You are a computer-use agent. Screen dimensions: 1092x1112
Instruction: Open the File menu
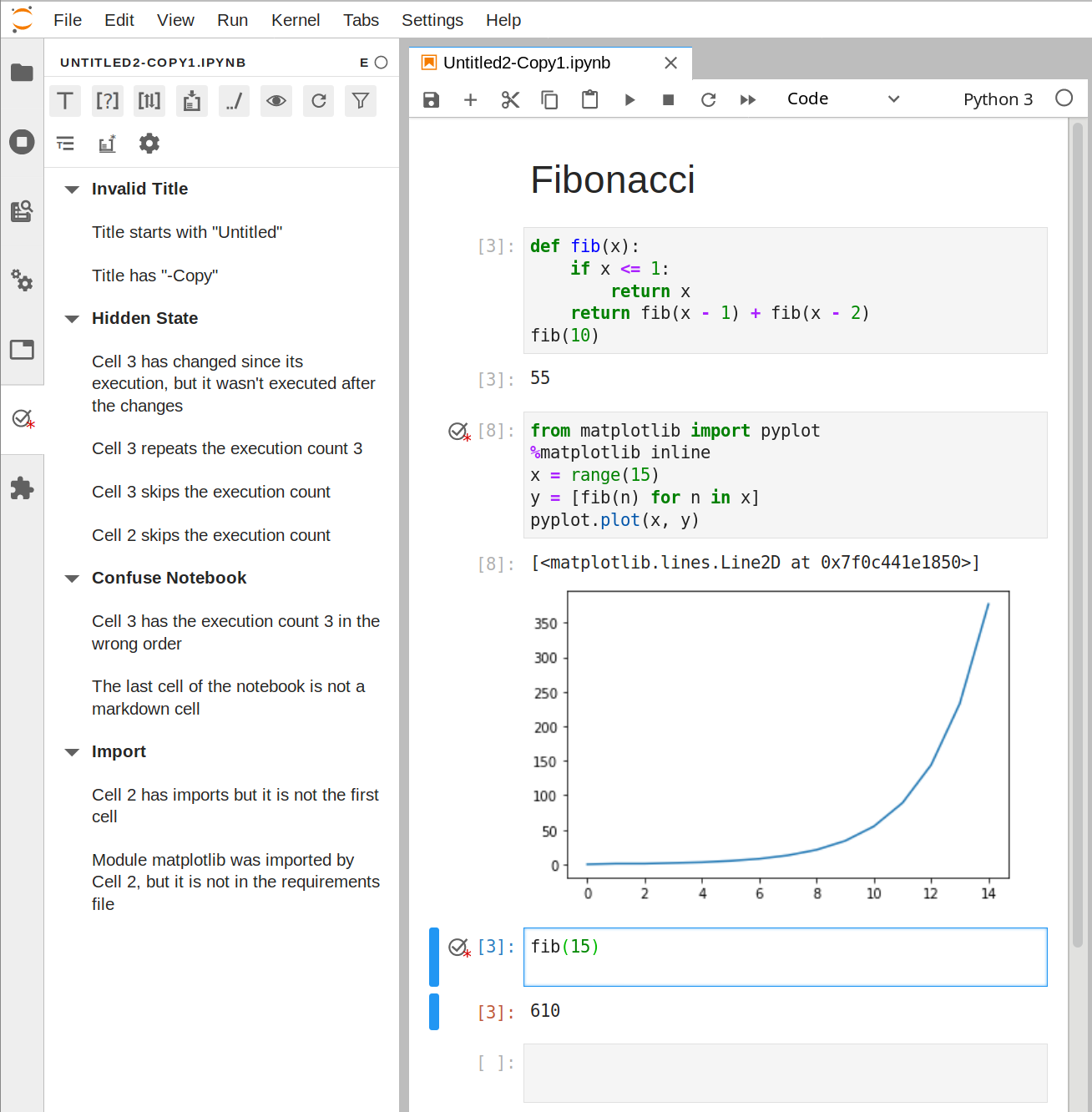pos(68,20)
